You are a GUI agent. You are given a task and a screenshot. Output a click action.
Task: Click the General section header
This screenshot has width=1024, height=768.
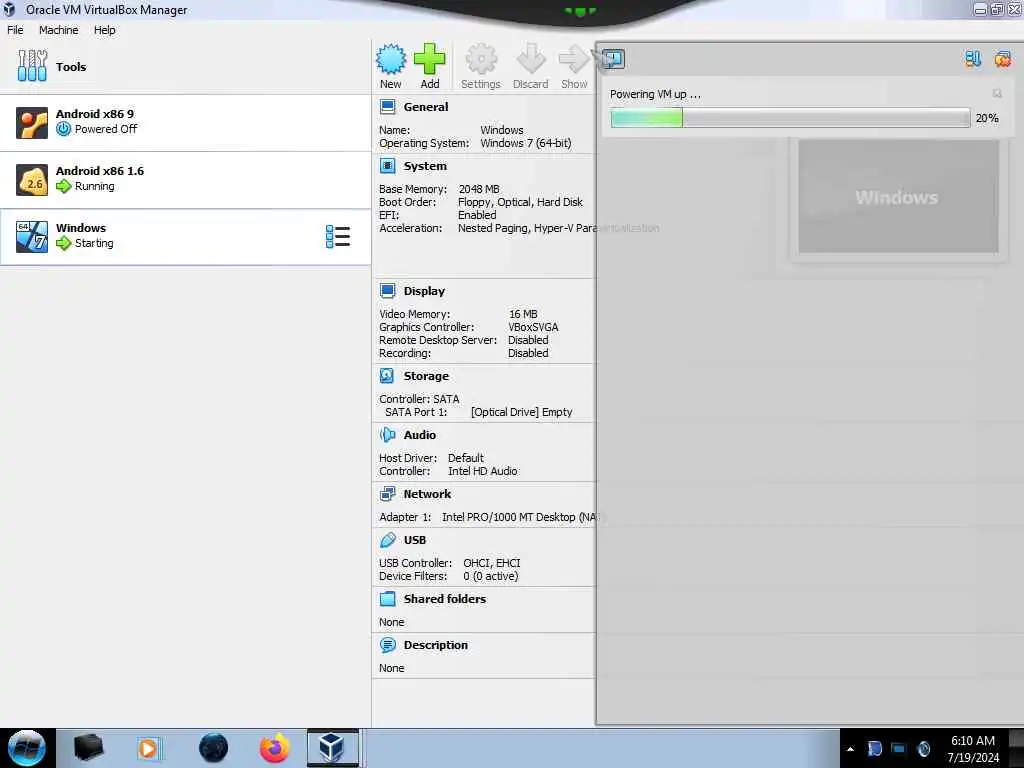click(x=426, y=107)
